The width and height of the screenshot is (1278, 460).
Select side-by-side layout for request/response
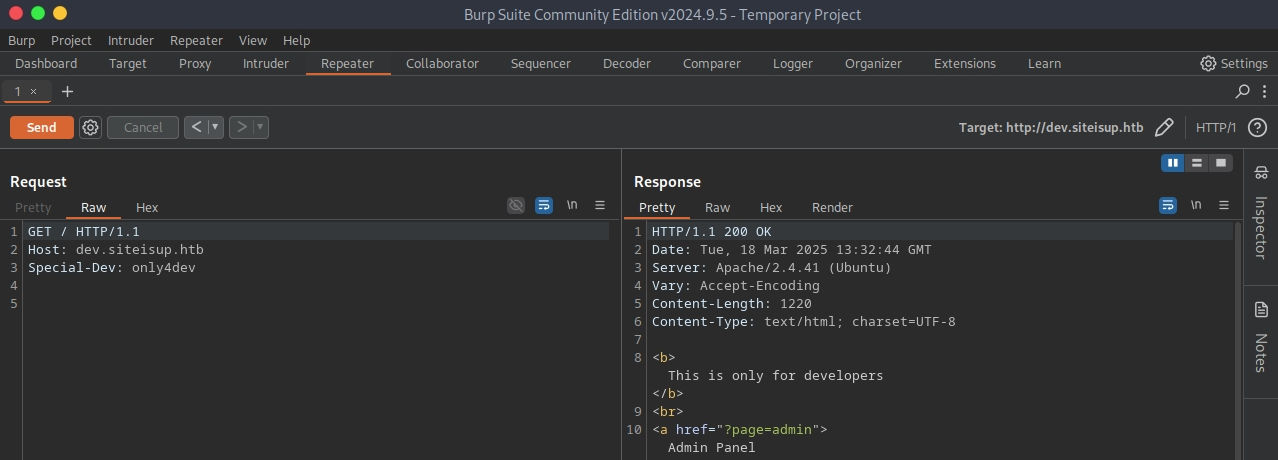point(1173,162)
